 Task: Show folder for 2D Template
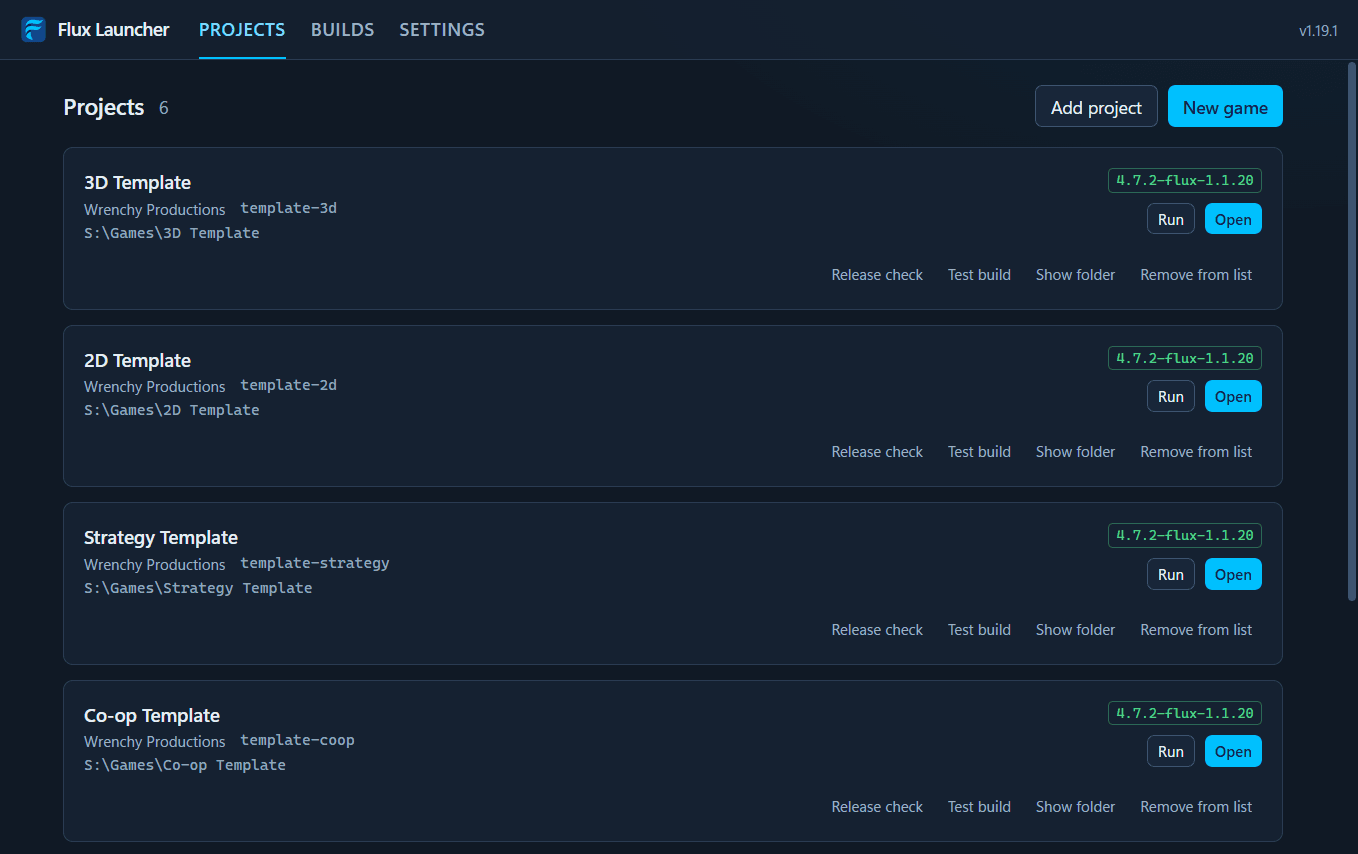click(x=1075, y=452)
